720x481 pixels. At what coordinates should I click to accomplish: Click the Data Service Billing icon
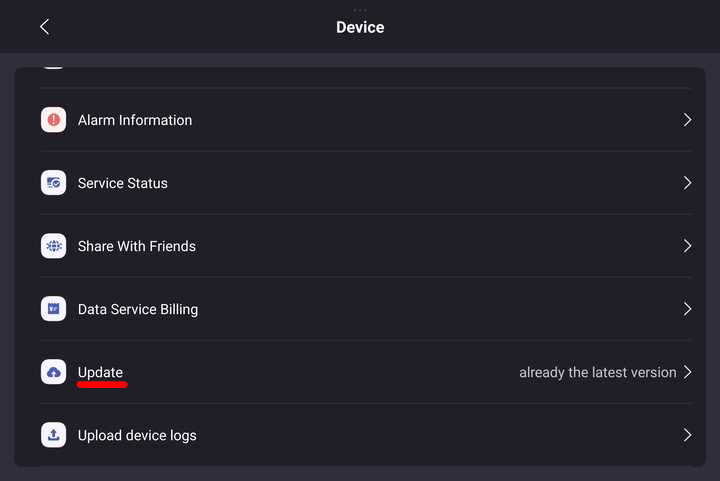pos(53,309)
